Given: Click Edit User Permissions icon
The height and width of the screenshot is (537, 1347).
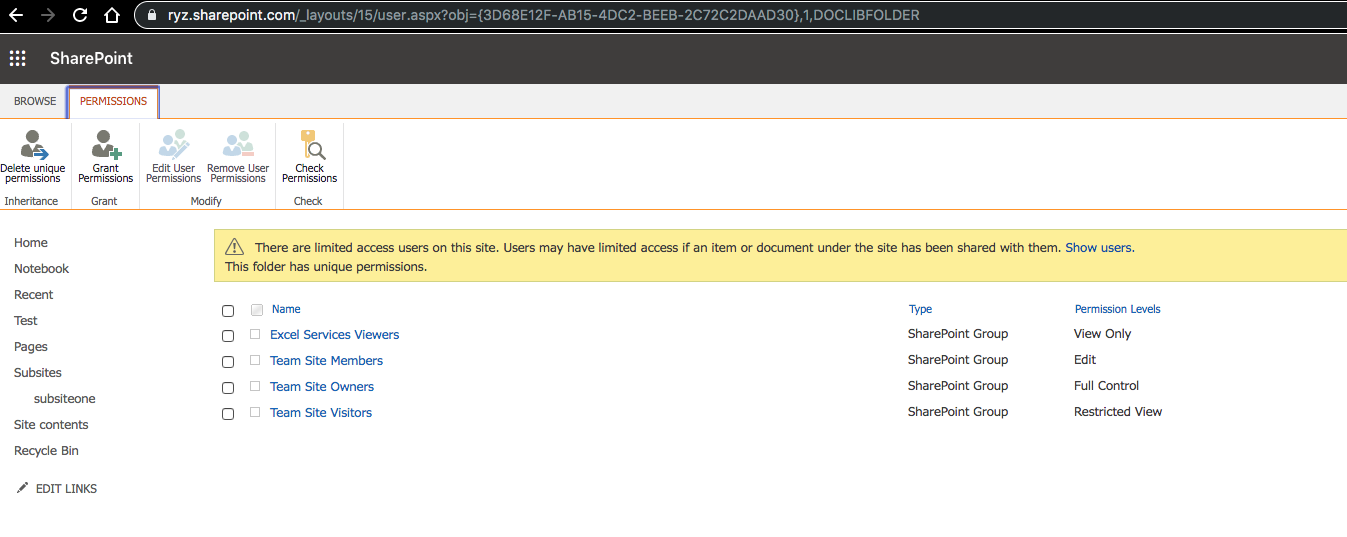Looking at the screenshot, I should [x=173, y=145].
